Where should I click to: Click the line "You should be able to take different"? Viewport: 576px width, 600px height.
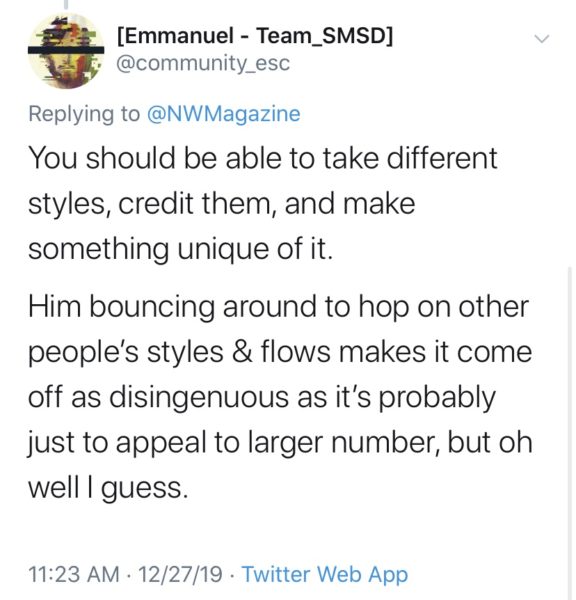pyautogui.click(x=263, y=158)
